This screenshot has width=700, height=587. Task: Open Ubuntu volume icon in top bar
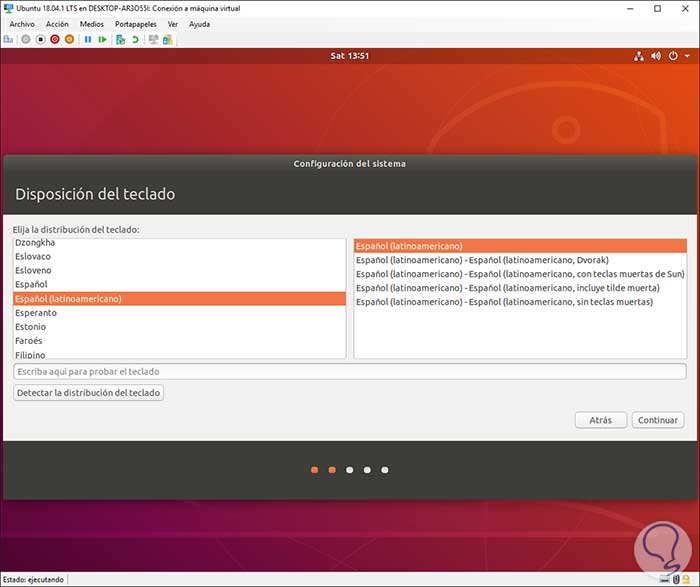click(x=656, y=56)
